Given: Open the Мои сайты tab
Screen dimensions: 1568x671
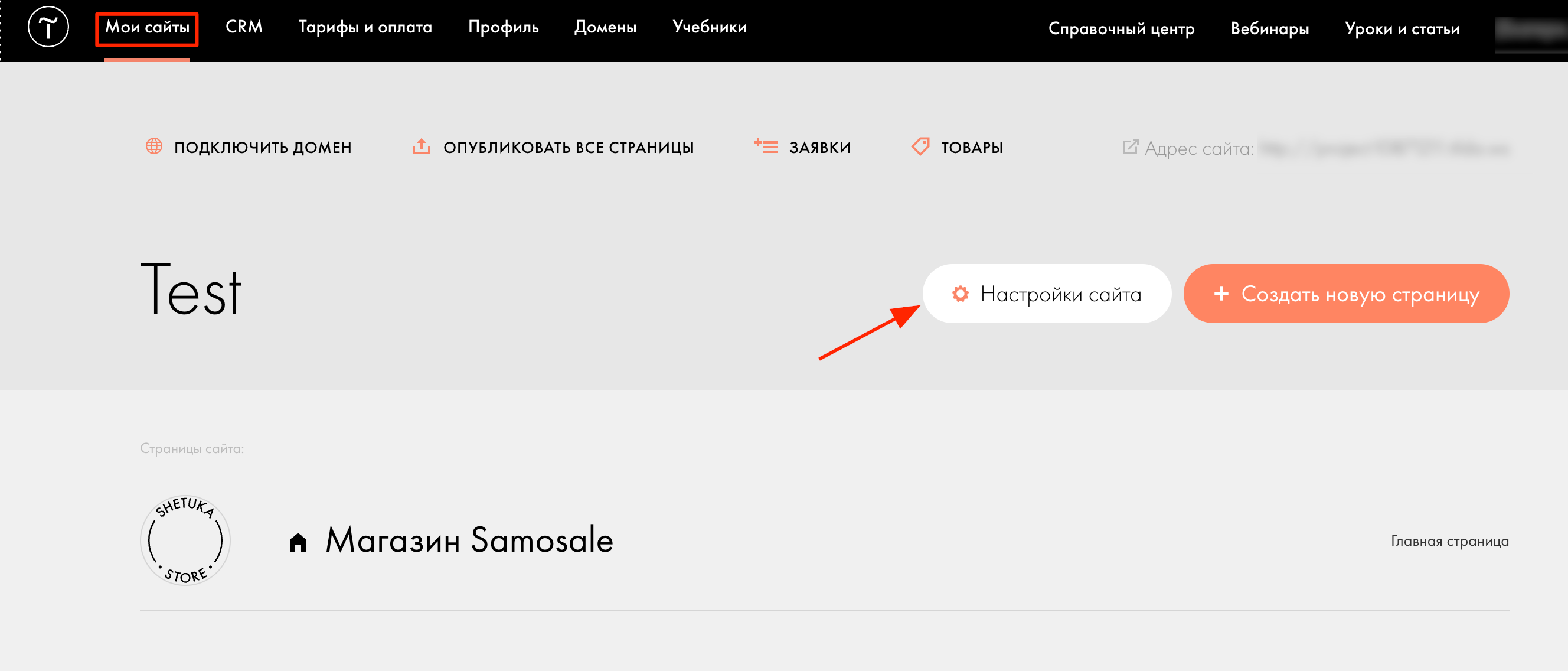Looking at the screenshot, I should (146, 27).
